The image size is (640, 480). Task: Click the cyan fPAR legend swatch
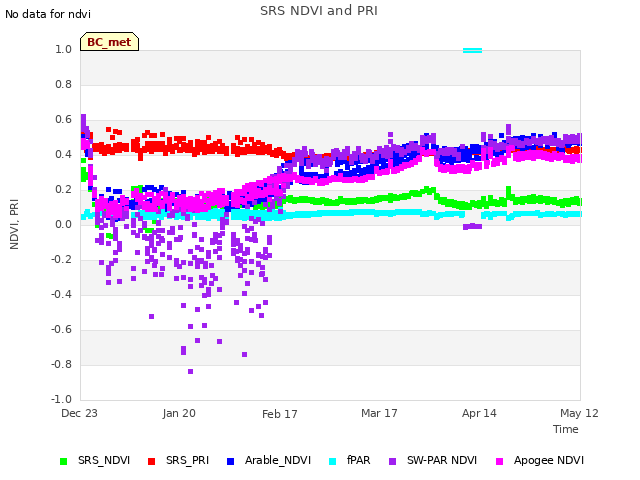[333, 461]
